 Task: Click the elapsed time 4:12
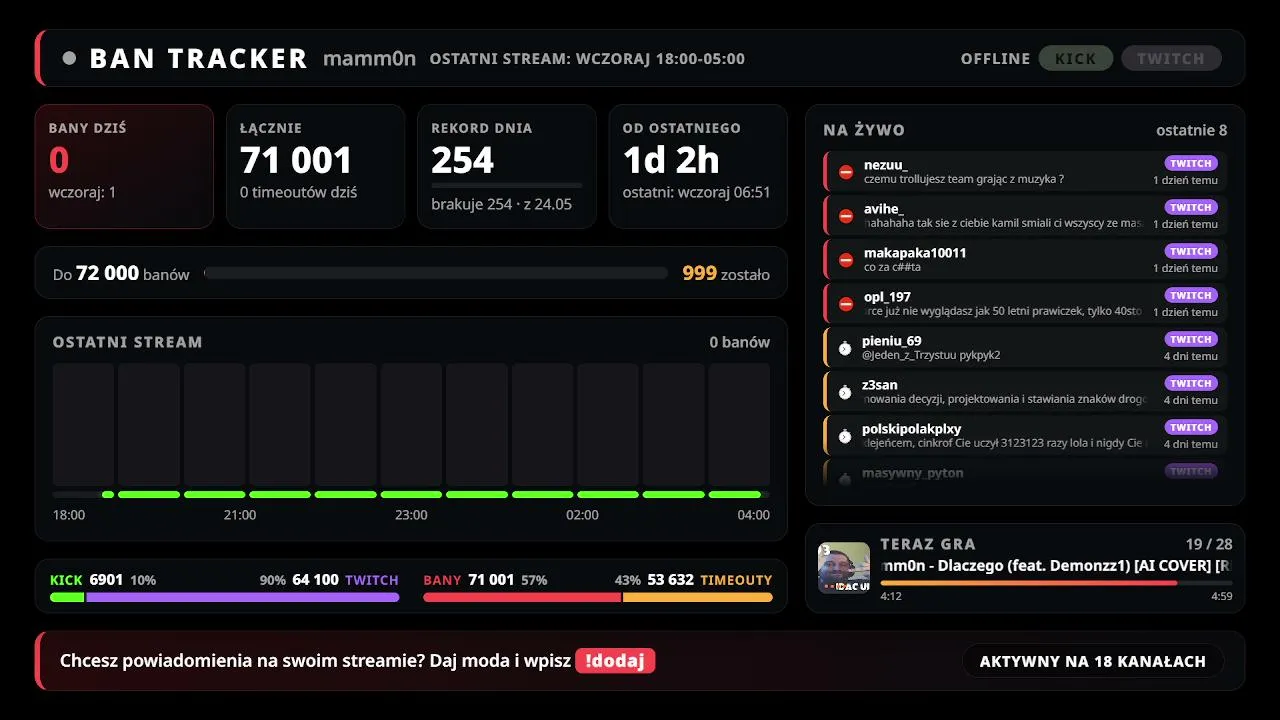pos(891,597)
